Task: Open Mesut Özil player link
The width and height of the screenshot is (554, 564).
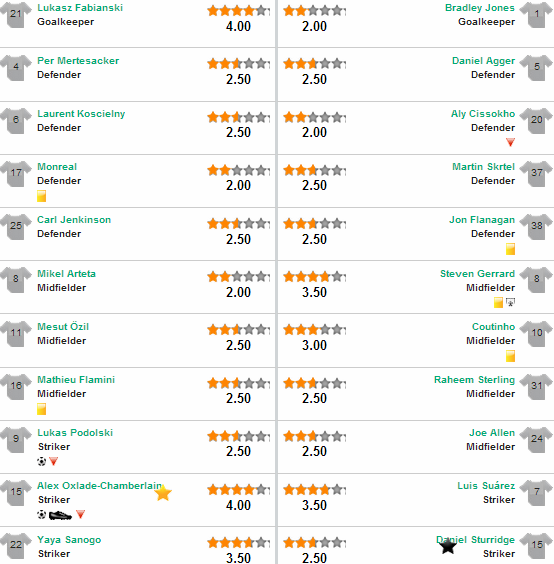Action: coord(63,327)
